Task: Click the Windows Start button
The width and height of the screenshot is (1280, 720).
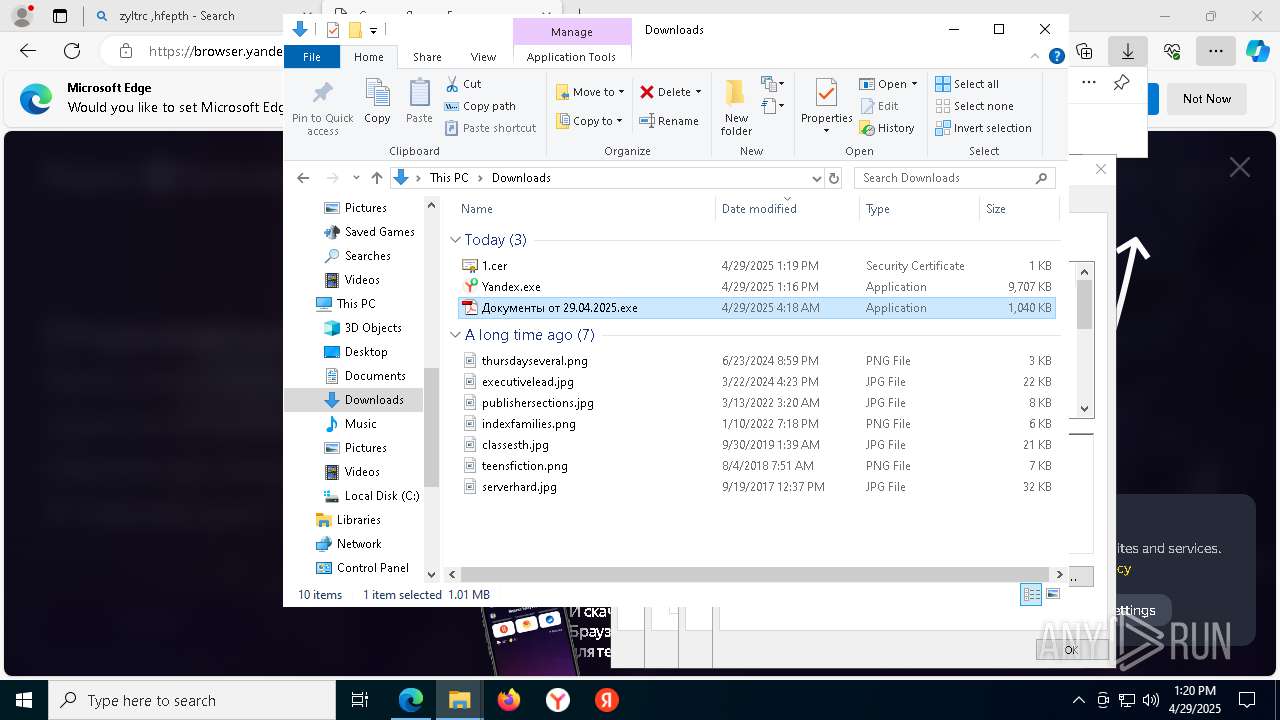Action: pyautogui.click(x=24, y=700)
